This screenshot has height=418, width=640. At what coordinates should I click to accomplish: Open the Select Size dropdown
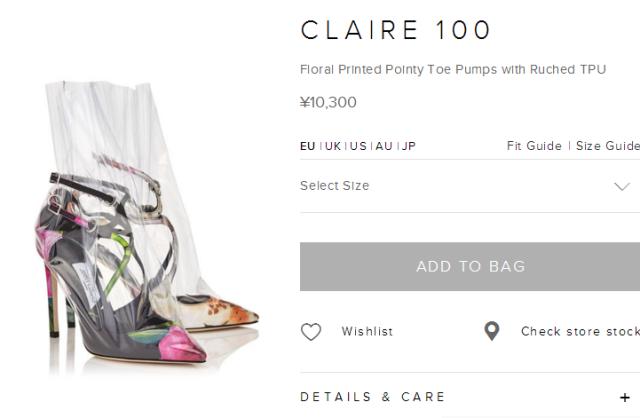(470, 186)
